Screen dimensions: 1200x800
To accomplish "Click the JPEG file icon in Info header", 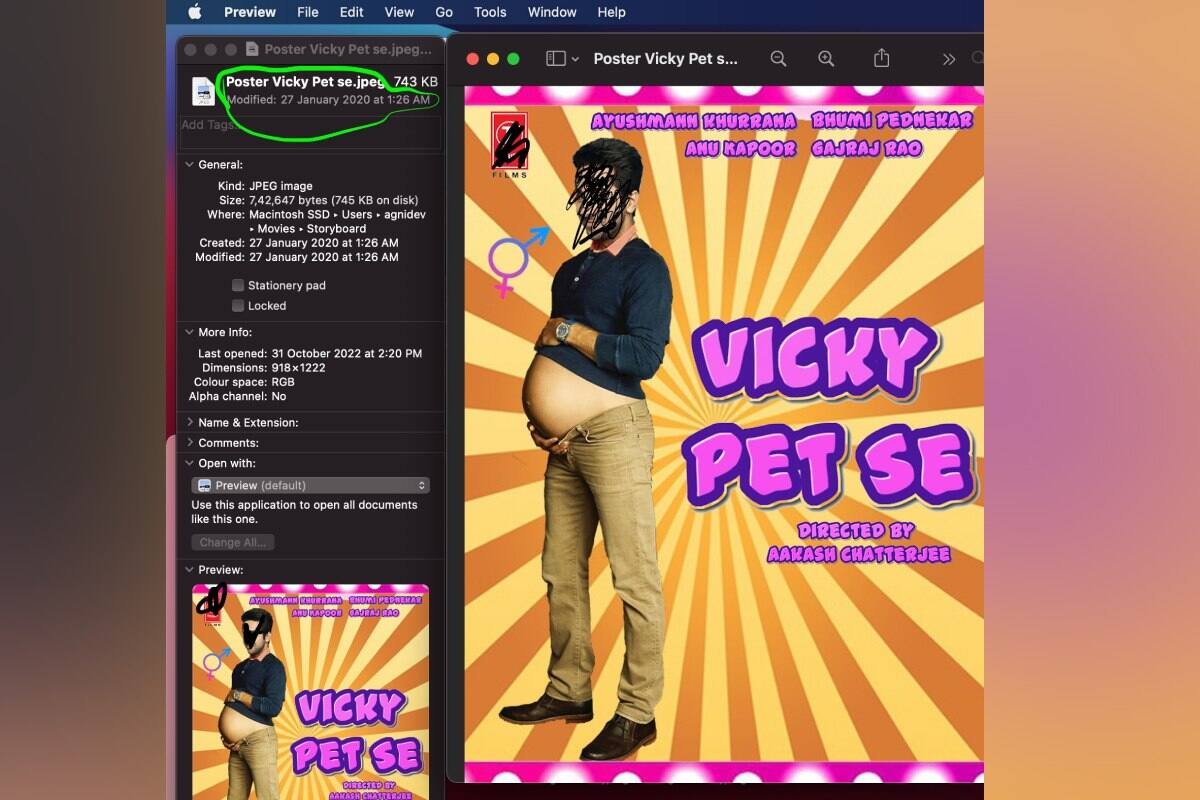I will pos(203,91).
